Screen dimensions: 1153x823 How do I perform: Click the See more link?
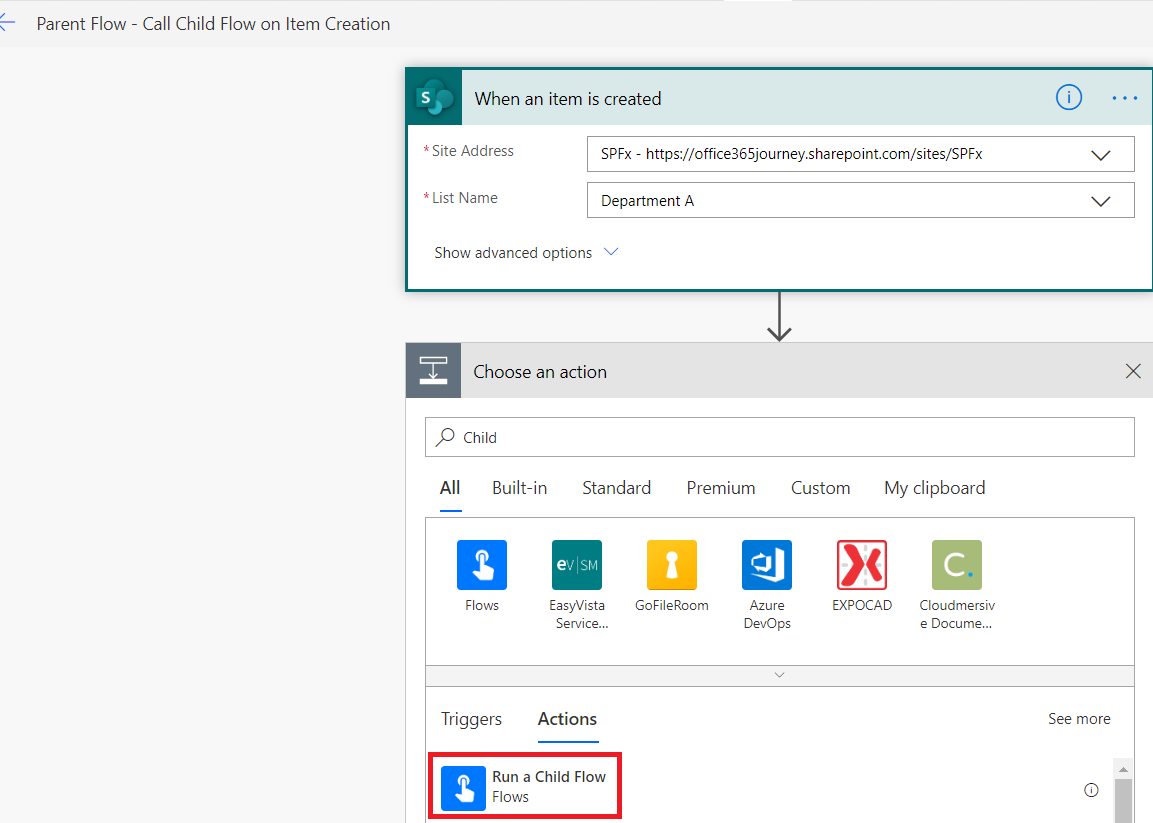coord(1079,719)
